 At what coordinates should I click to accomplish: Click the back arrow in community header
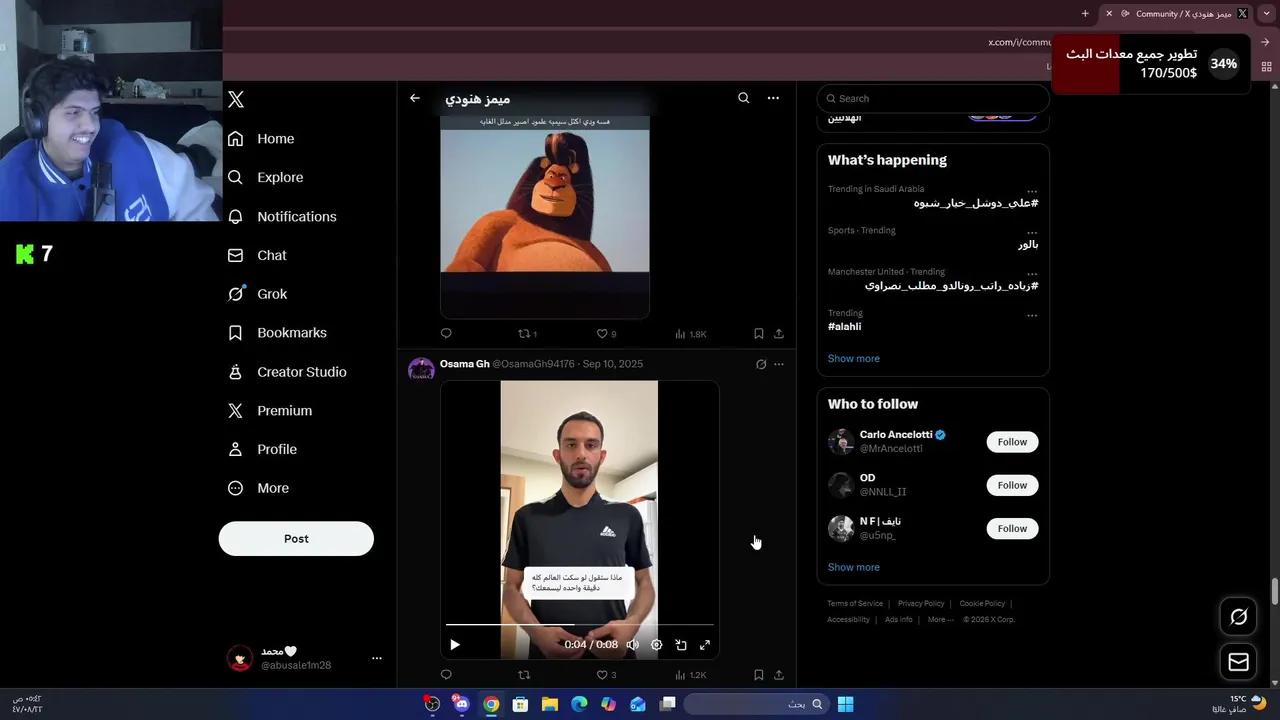415,98
